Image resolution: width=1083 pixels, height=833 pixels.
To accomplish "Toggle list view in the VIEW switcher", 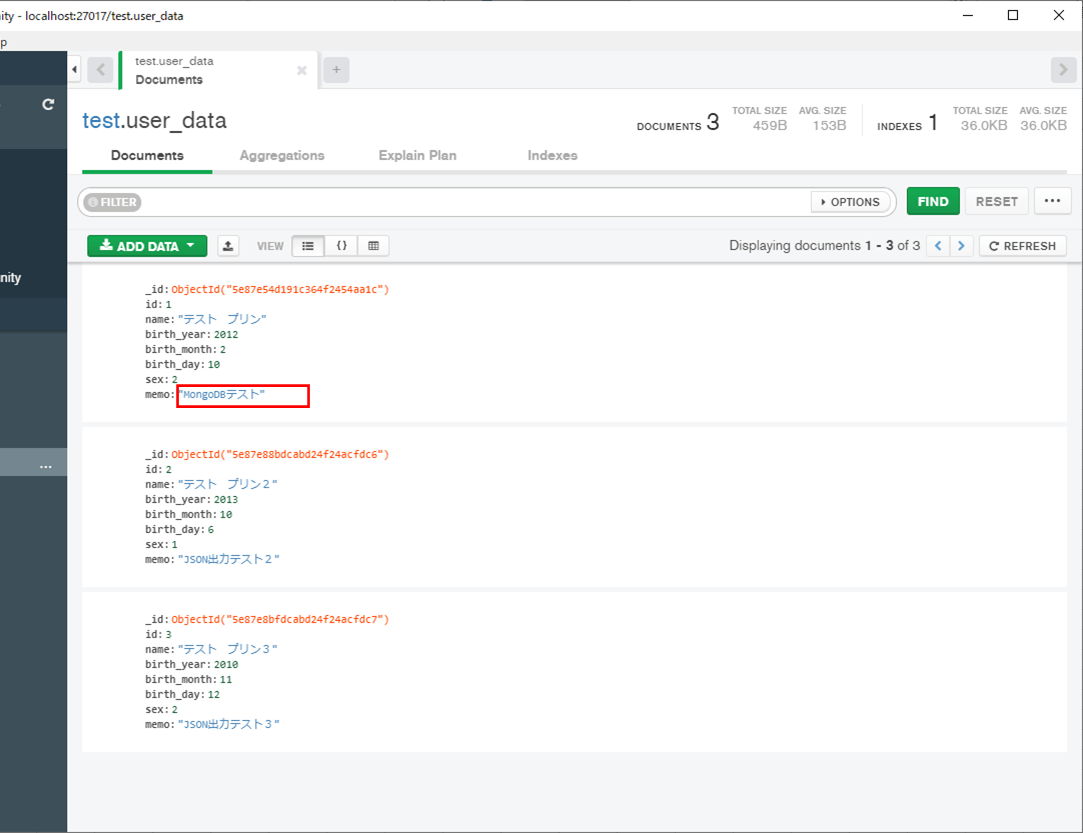I will pos(308,245).
